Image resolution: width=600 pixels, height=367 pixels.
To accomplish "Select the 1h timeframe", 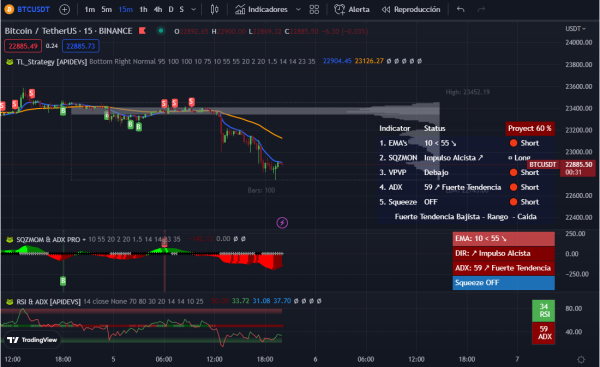I will [143, 10].
